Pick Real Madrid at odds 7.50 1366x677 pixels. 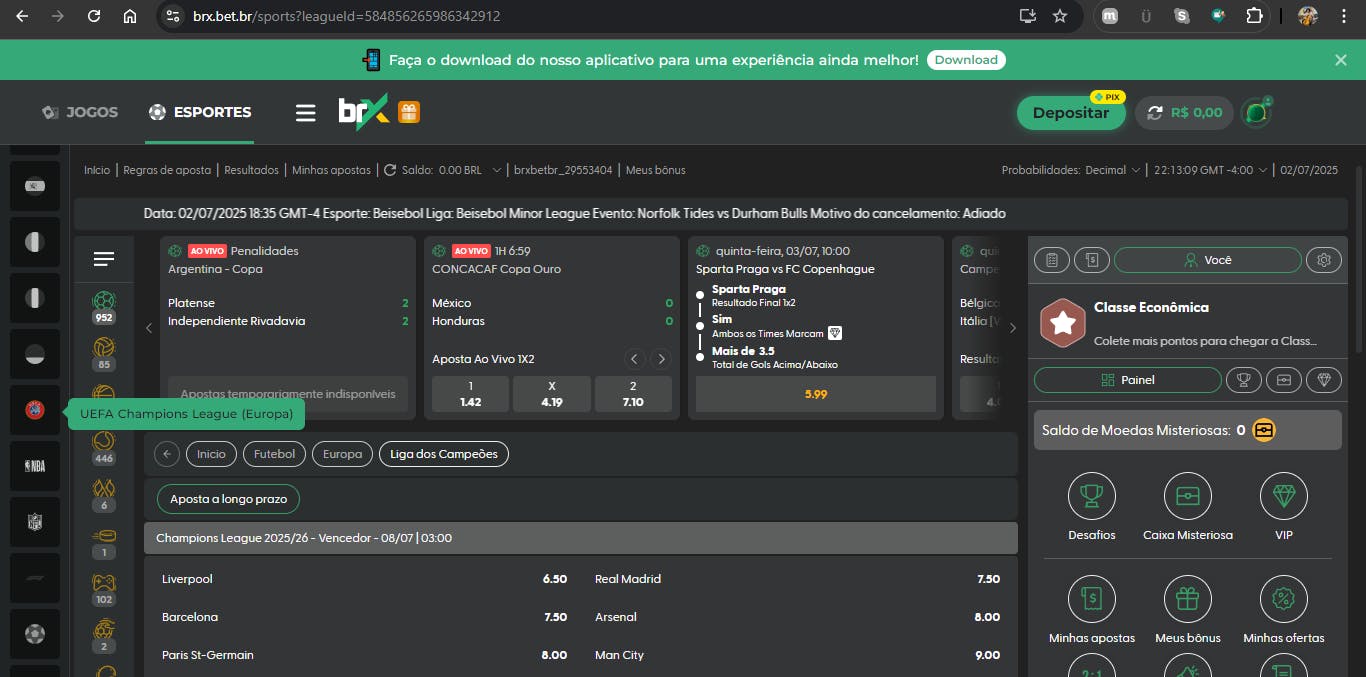pos(797,579)
